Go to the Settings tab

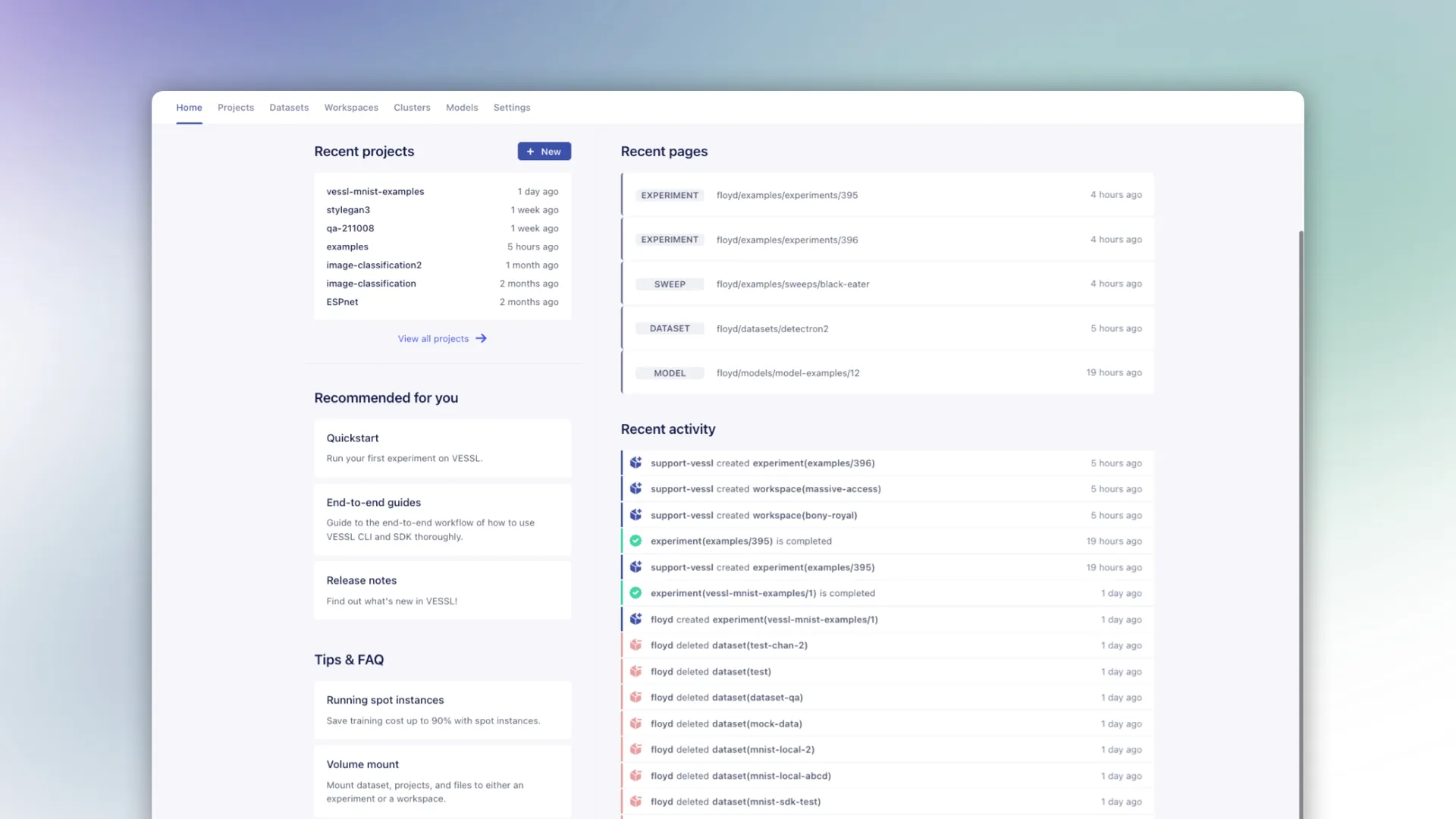click(511, 108)
